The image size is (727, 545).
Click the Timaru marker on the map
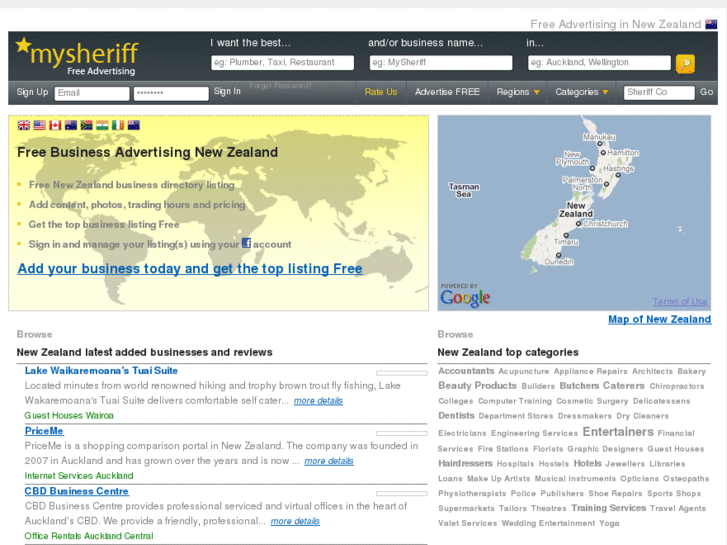coord(566,235)
